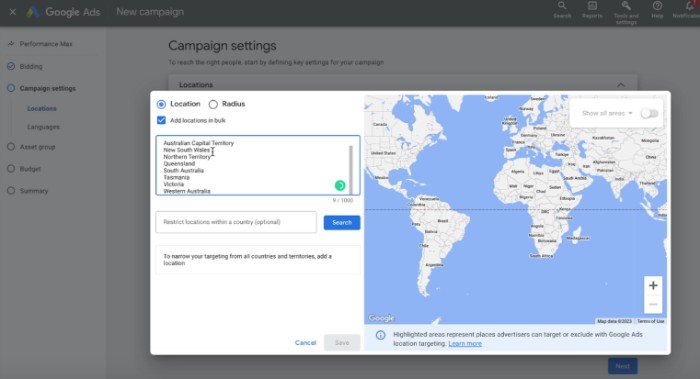700x379 pixels.
Task: Collapse the Locations section chevron
Action: tap(621, 85)
